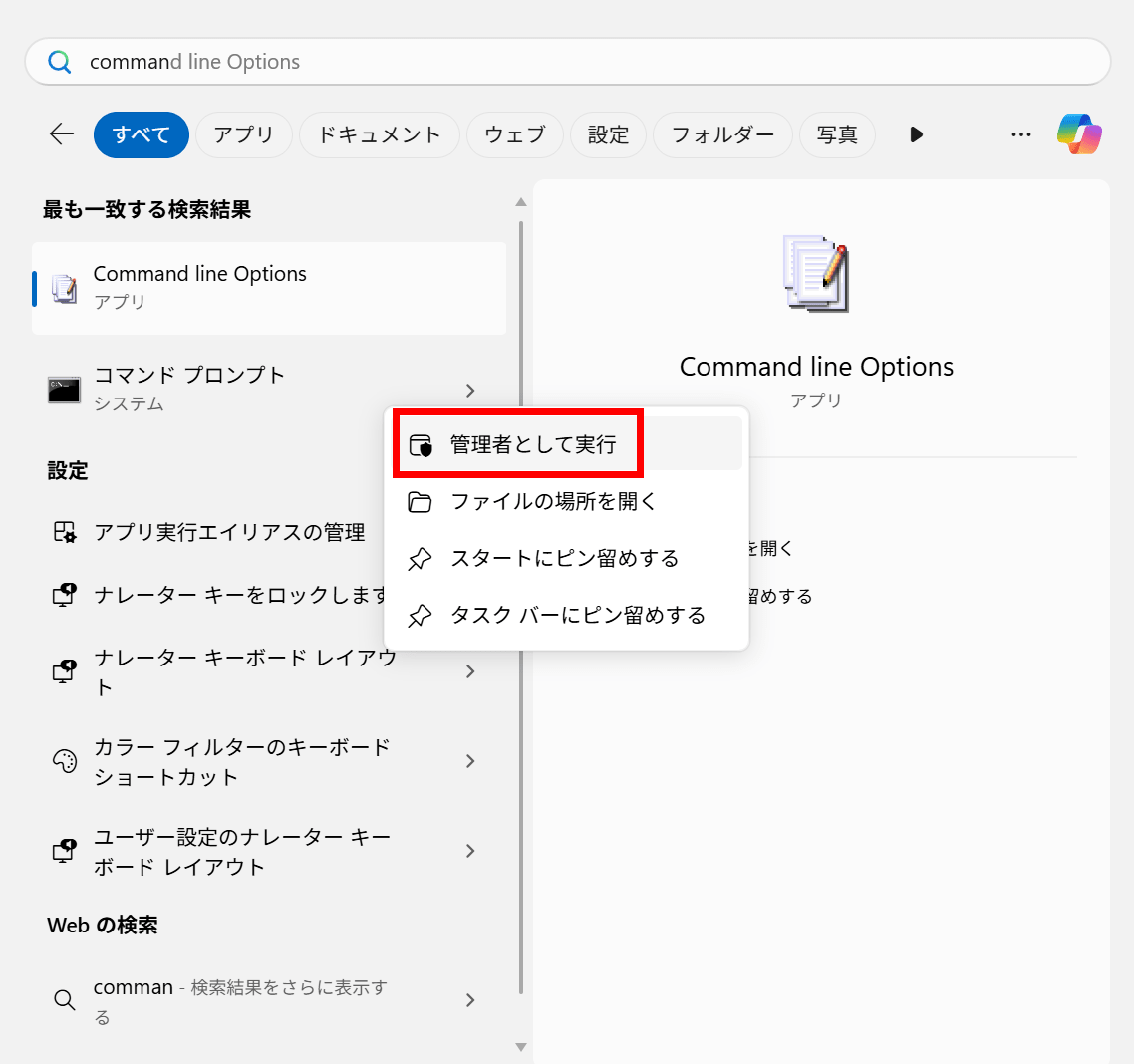Click the カラー フィルター palette icon
1134x1064 pixels.
pos(64,761)
